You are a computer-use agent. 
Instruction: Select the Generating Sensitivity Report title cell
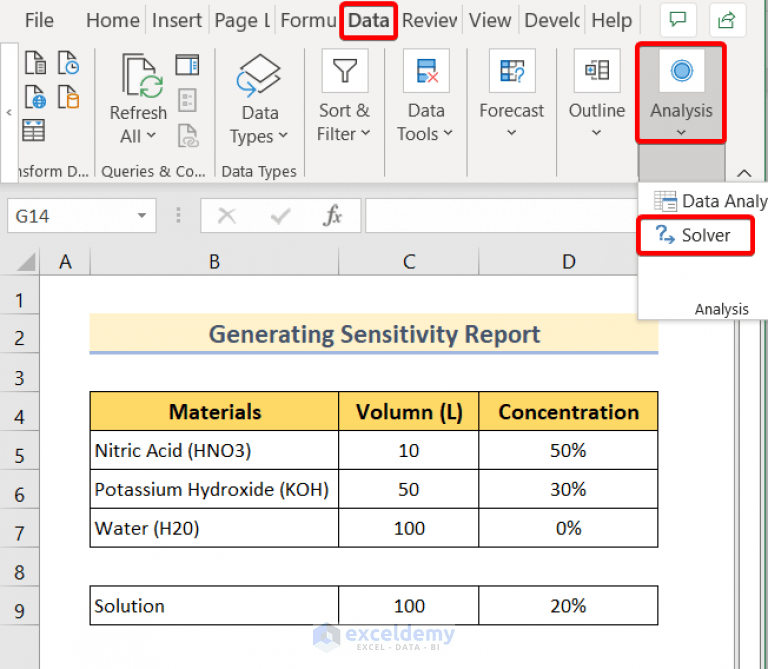click(374, 334)
